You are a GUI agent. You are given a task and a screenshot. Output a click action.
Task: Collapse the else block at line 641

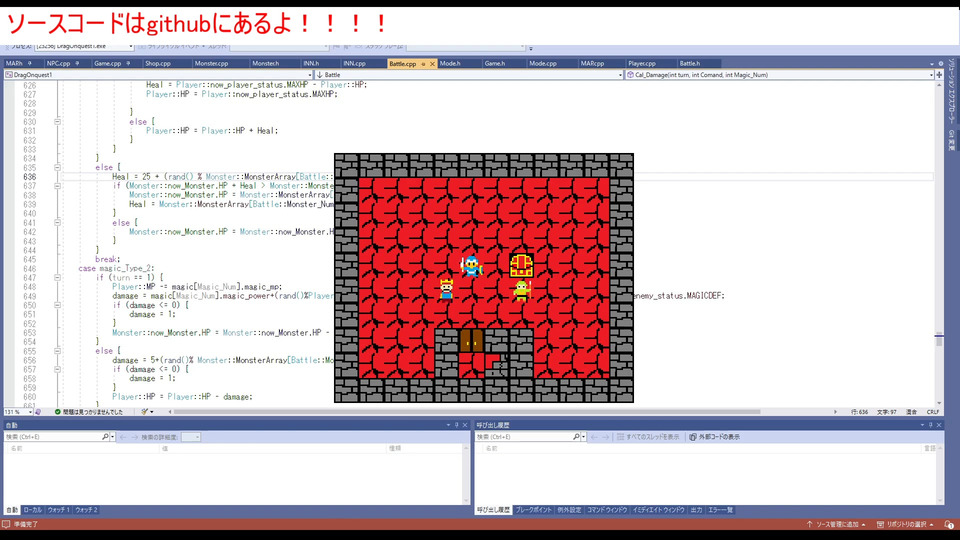point(58,222)
